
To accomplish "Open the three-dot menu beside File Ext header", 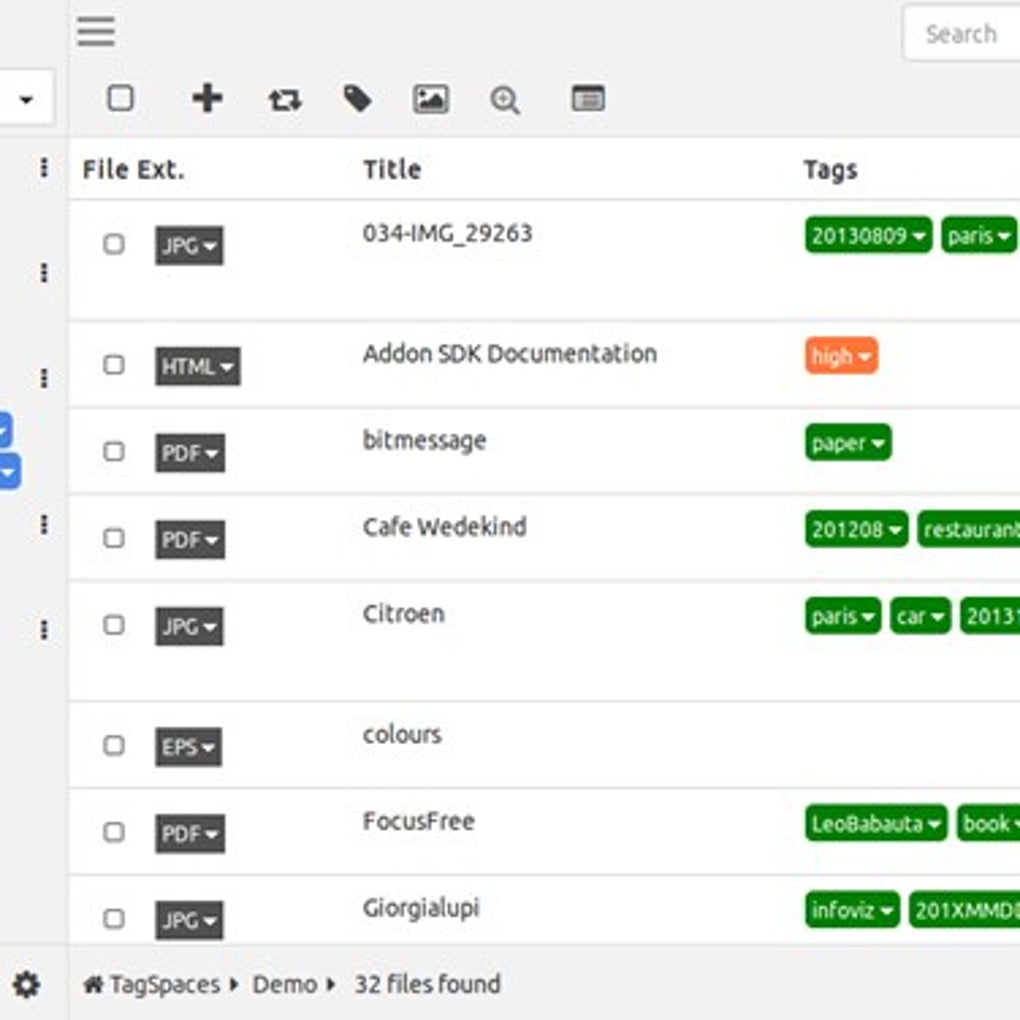I will (x=44, y=169).
